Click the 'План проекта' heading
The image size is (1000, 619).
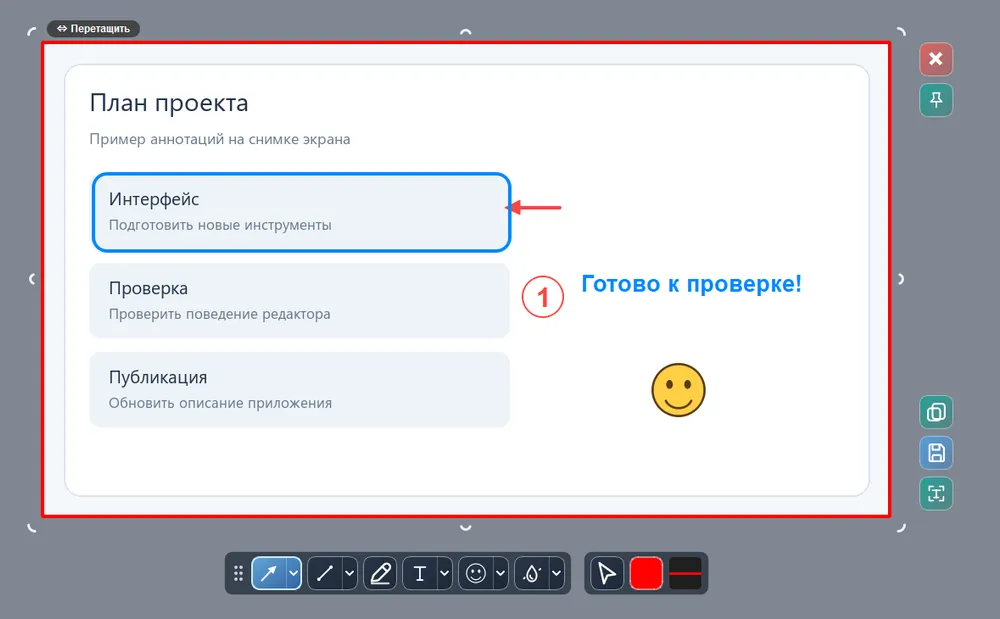click(x=168, y=103)
